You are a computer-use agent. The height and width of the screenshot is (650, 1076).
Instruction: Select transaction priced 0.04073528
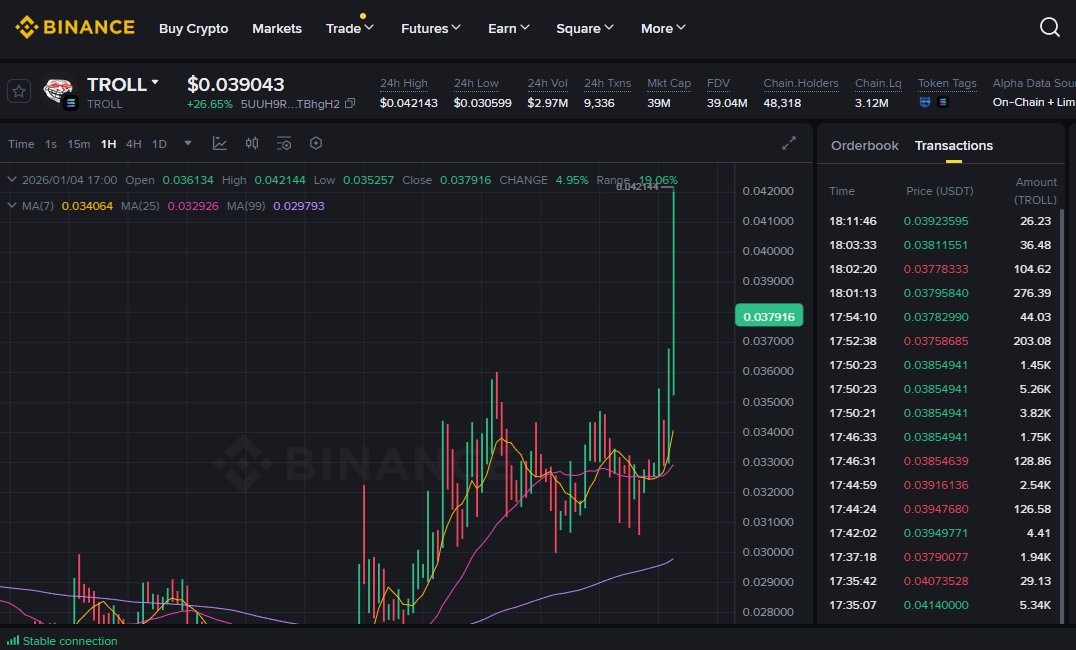(939, 581)
